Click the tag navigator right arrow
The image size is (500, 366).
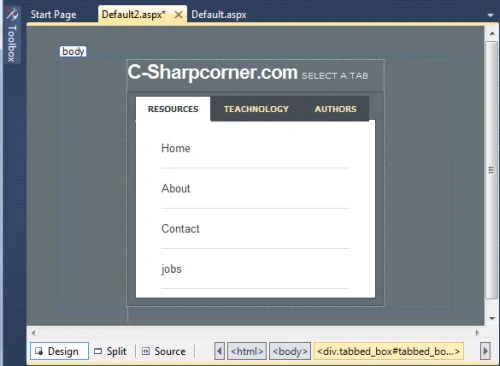(485, 351)
